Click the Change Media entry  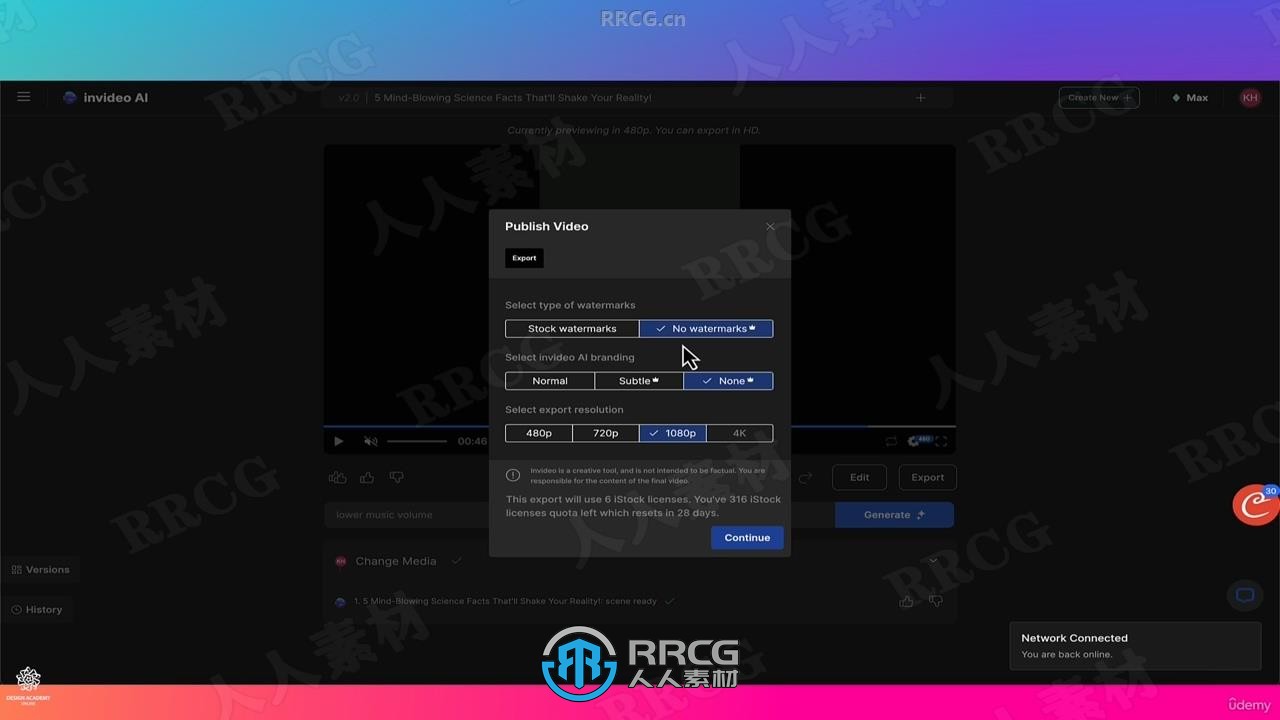point(396,562)
